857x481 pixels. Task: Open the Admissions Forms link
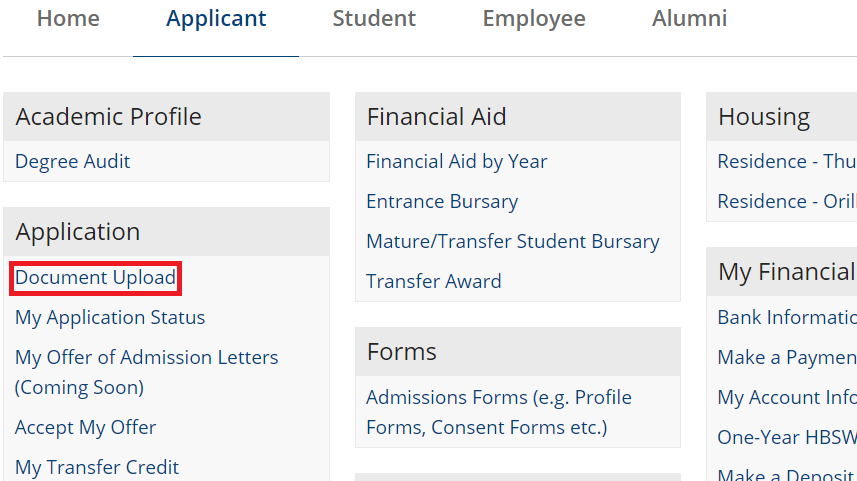pyautogui.click(x=499, y=398)
